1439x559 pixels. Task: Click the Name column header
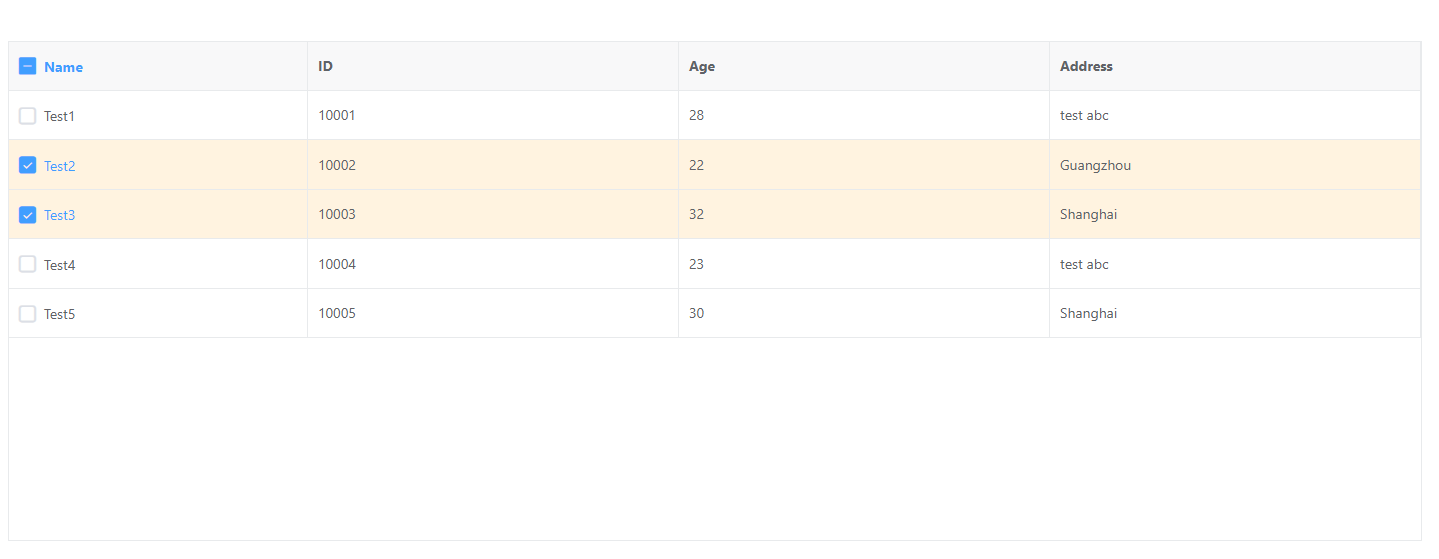click(63, 67)
